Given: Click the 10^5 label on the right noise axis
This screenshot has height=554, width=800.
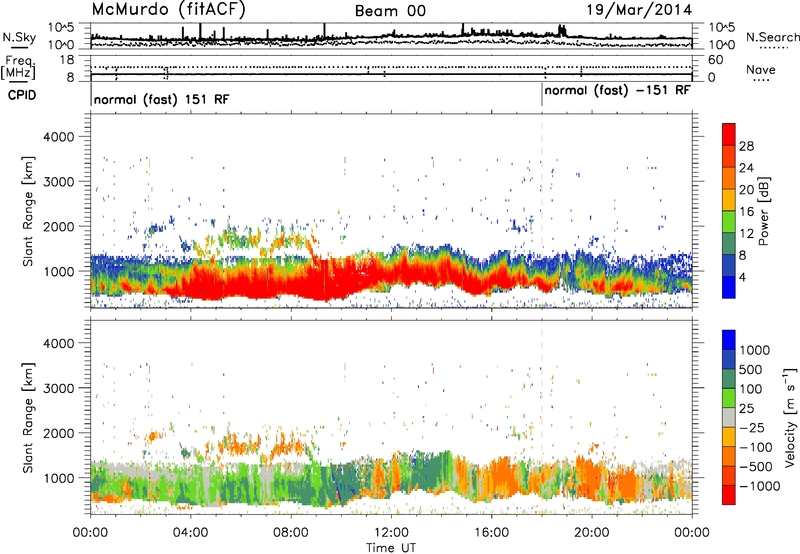Looking at the screenshot, I should point(722,28).
